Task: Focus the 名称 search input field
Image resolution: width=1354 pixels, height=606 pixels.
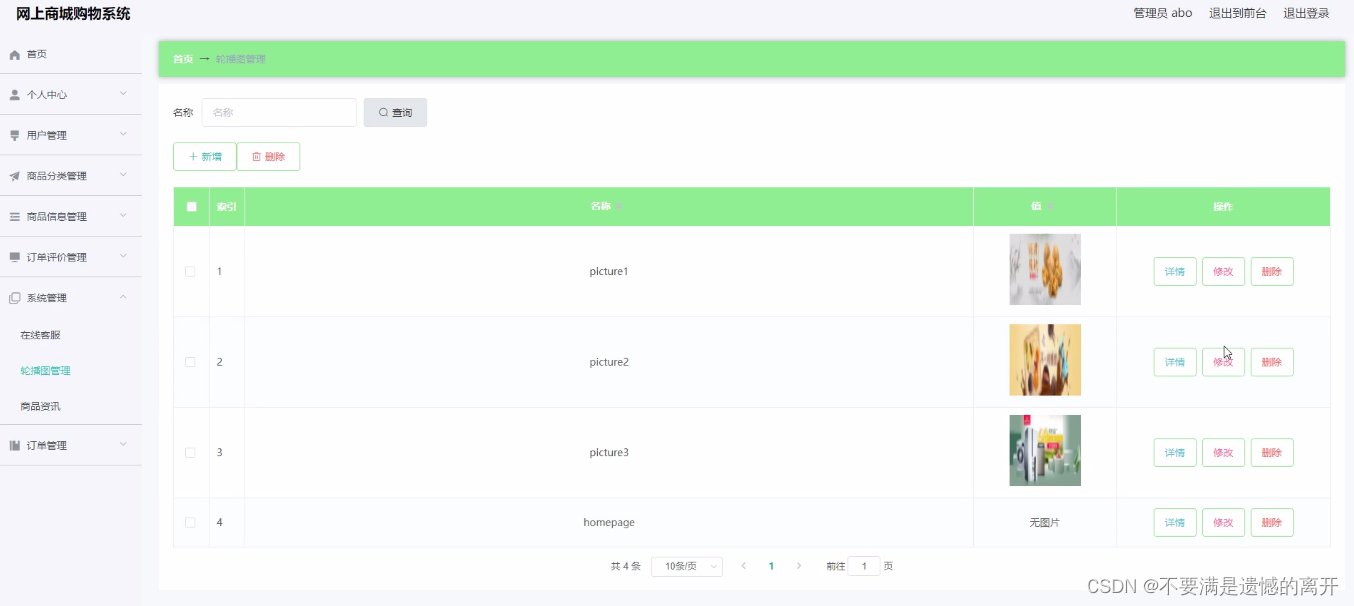Action: tap(279, 113)
